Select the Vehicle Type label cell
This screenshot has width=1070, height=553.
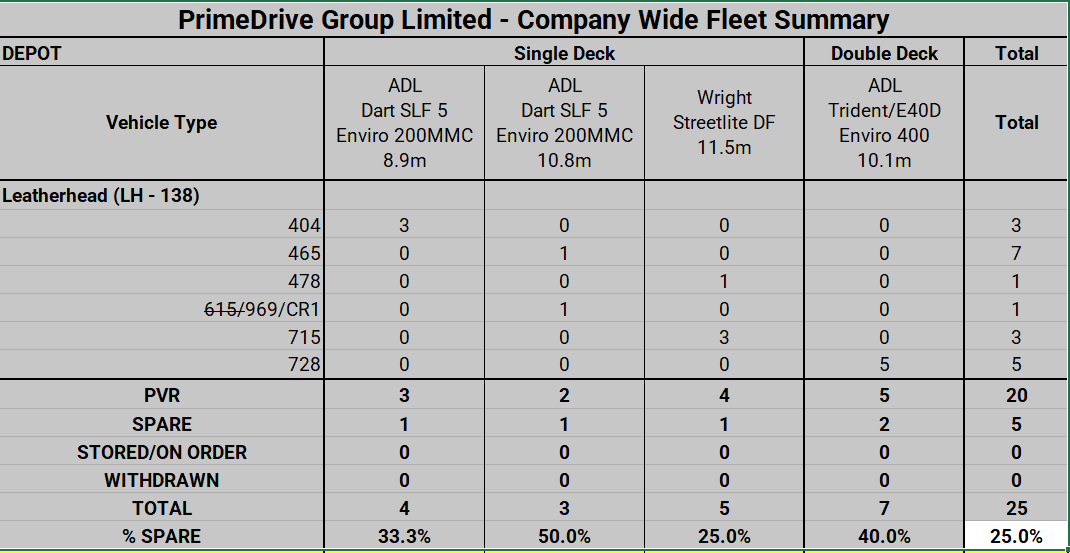tap(161, 123)
